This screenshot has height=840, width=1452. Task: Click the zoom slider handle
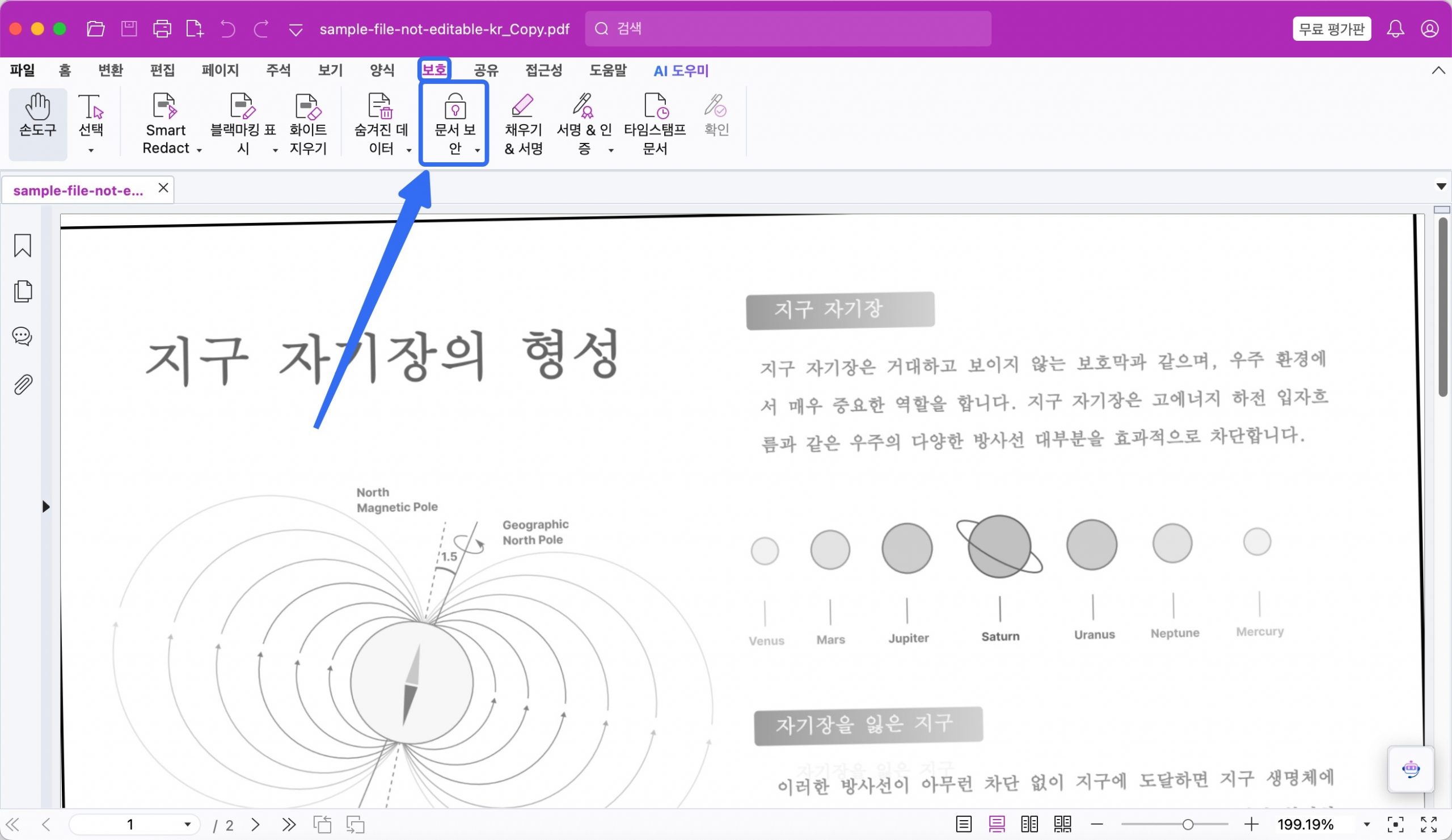pyautogui.click(x=1188, y=825)
